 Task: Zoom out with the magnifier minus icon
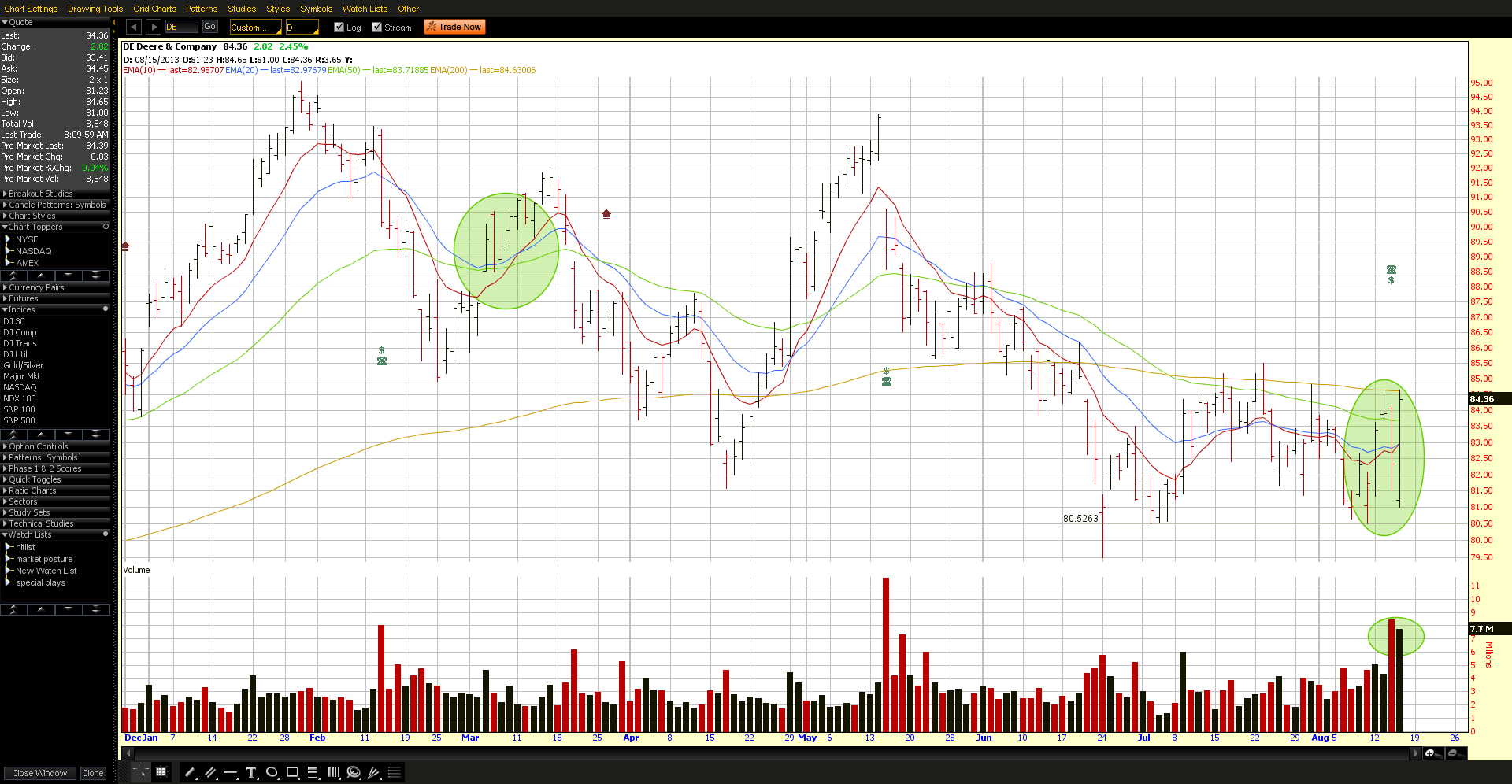[x=1454, y=753]
